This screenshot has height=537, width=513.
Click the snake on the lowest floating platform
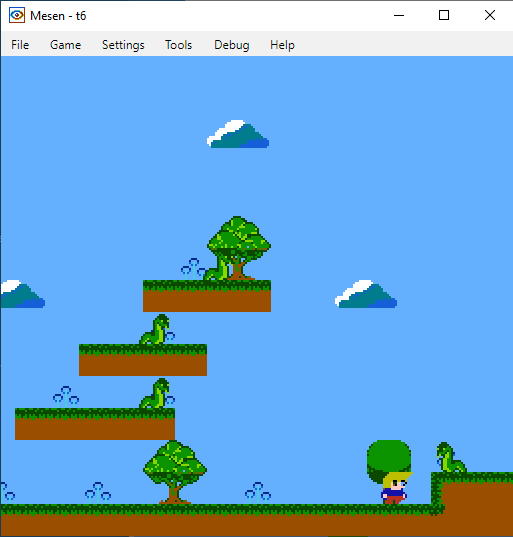point(154,393)
